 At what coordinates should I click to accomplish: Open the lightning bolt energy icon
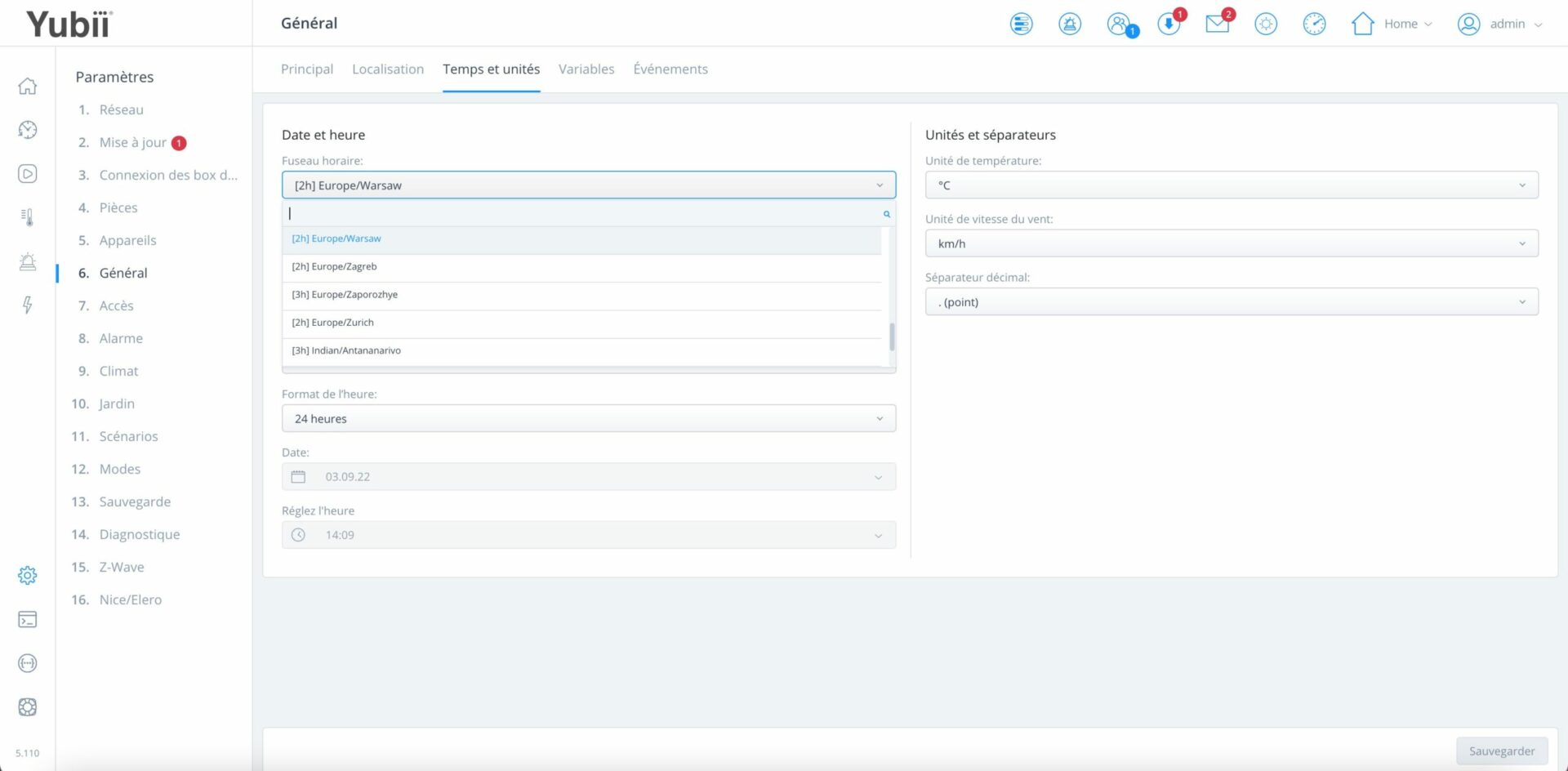click(28, 305)
